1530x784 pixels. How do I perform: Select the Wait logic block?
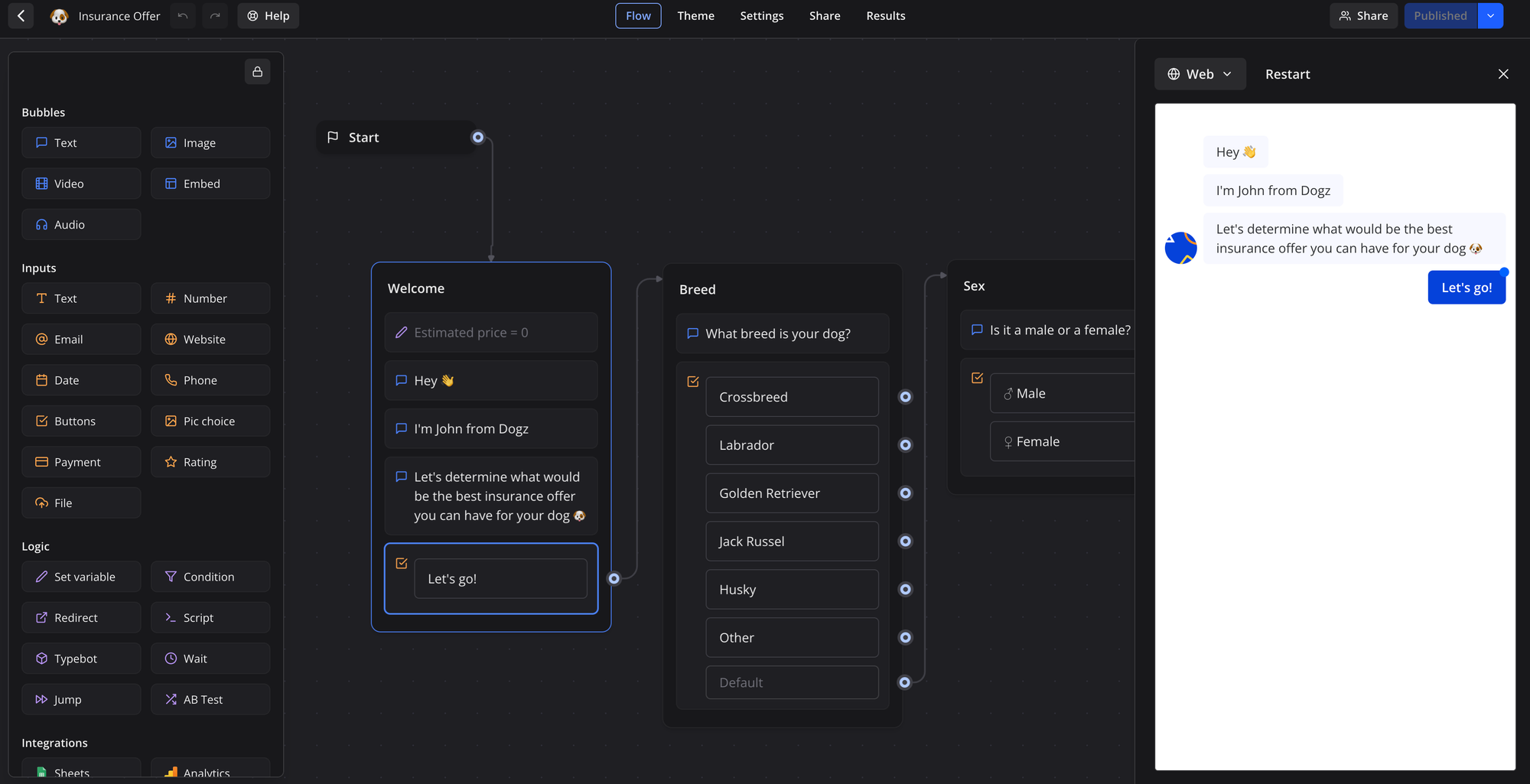click(210, 658)
